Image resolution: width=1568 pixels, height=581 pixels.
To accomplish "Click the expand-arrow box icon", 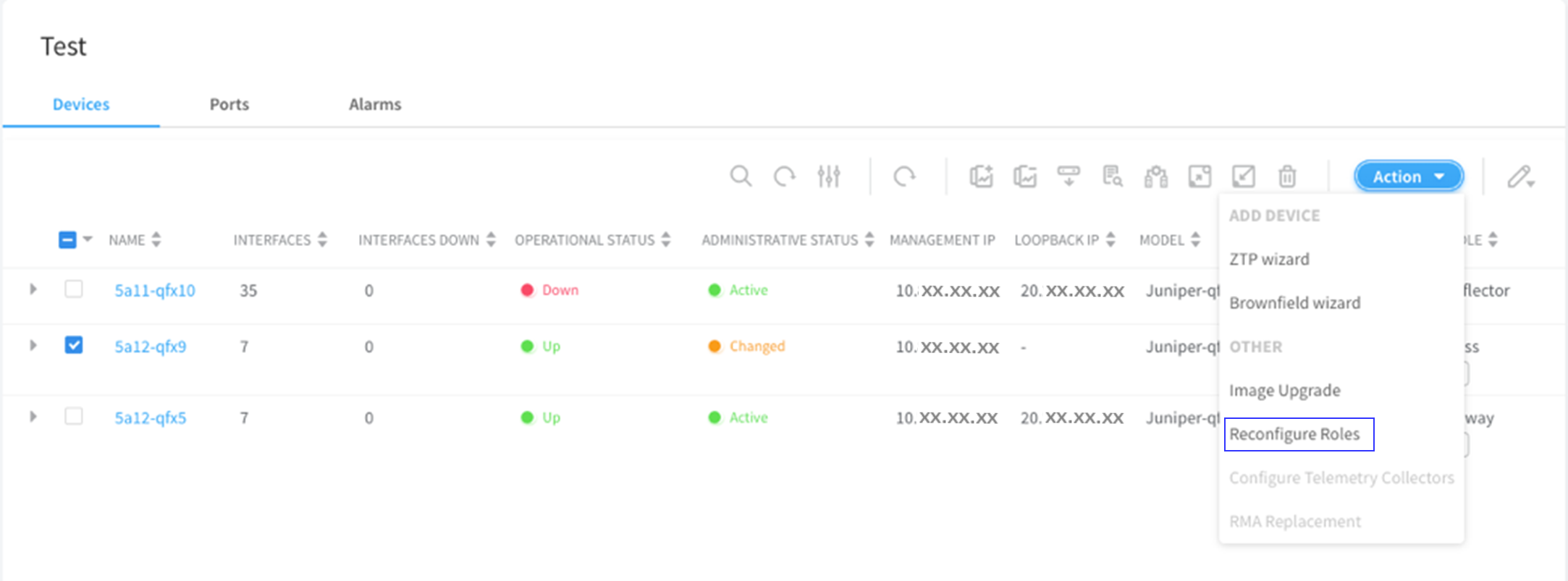I will click(1200, 176).
